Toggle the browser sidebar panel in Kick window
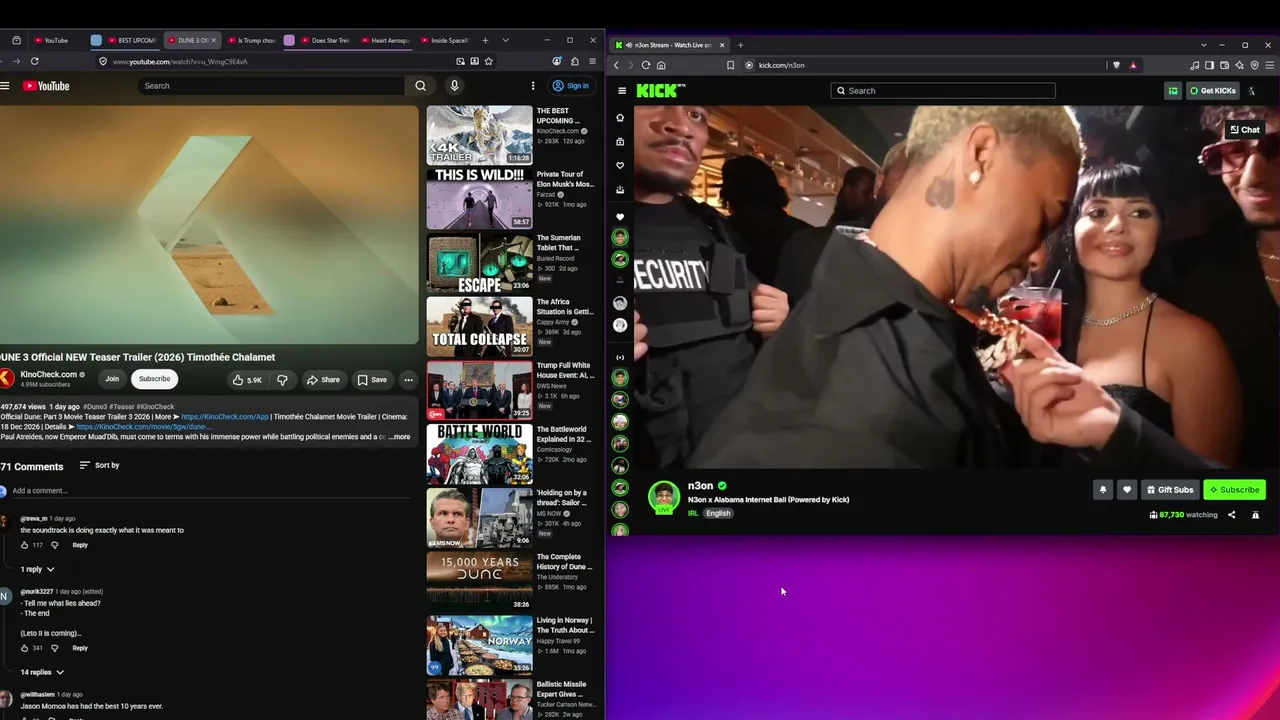The image size is (1280, 720). point(1209,65)
